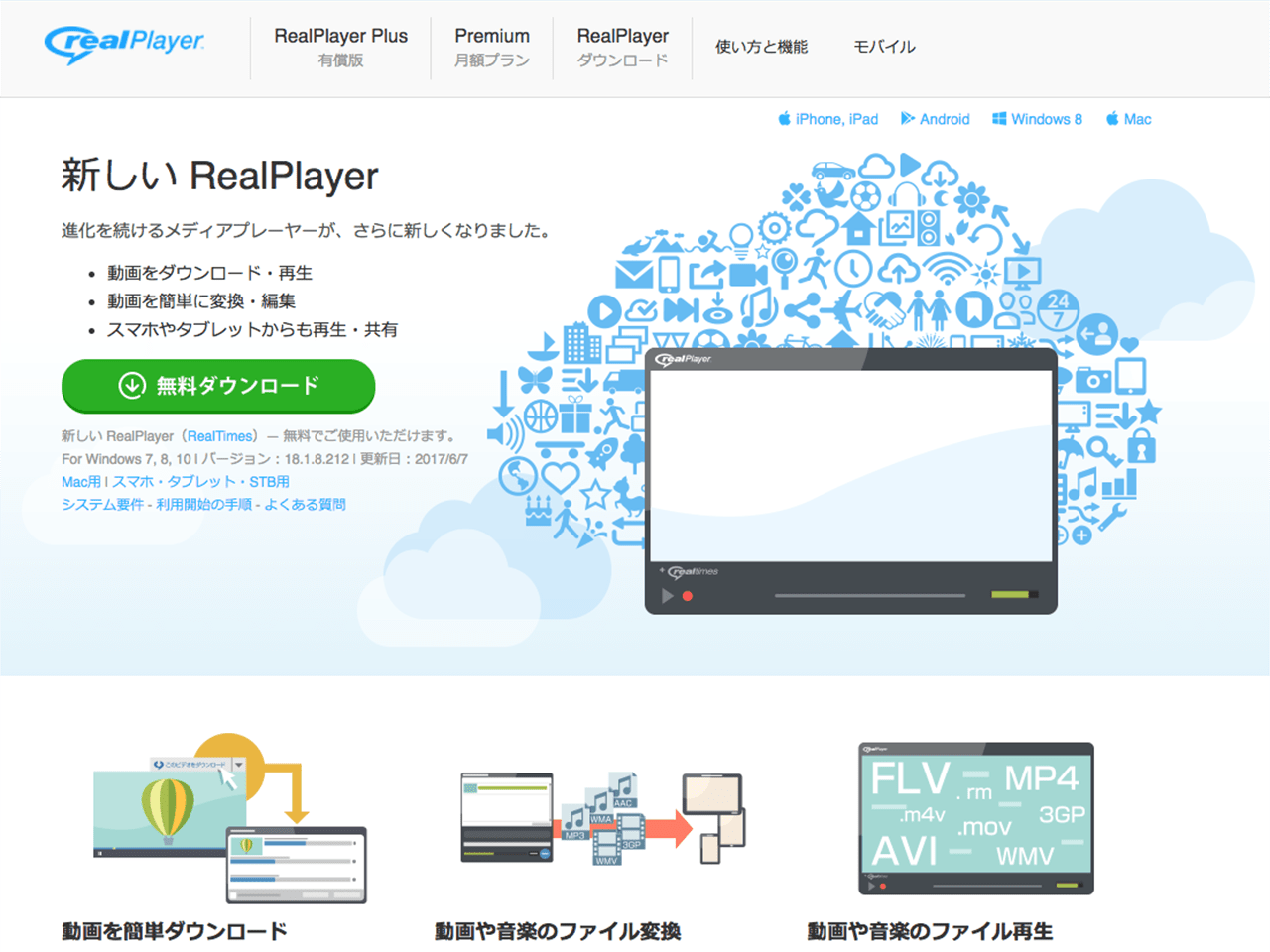Click the 動画をダウンロード・再生 bullet
Image resolution: width=1270 pixels, height=952 pixels.
[x=209, y=273]
